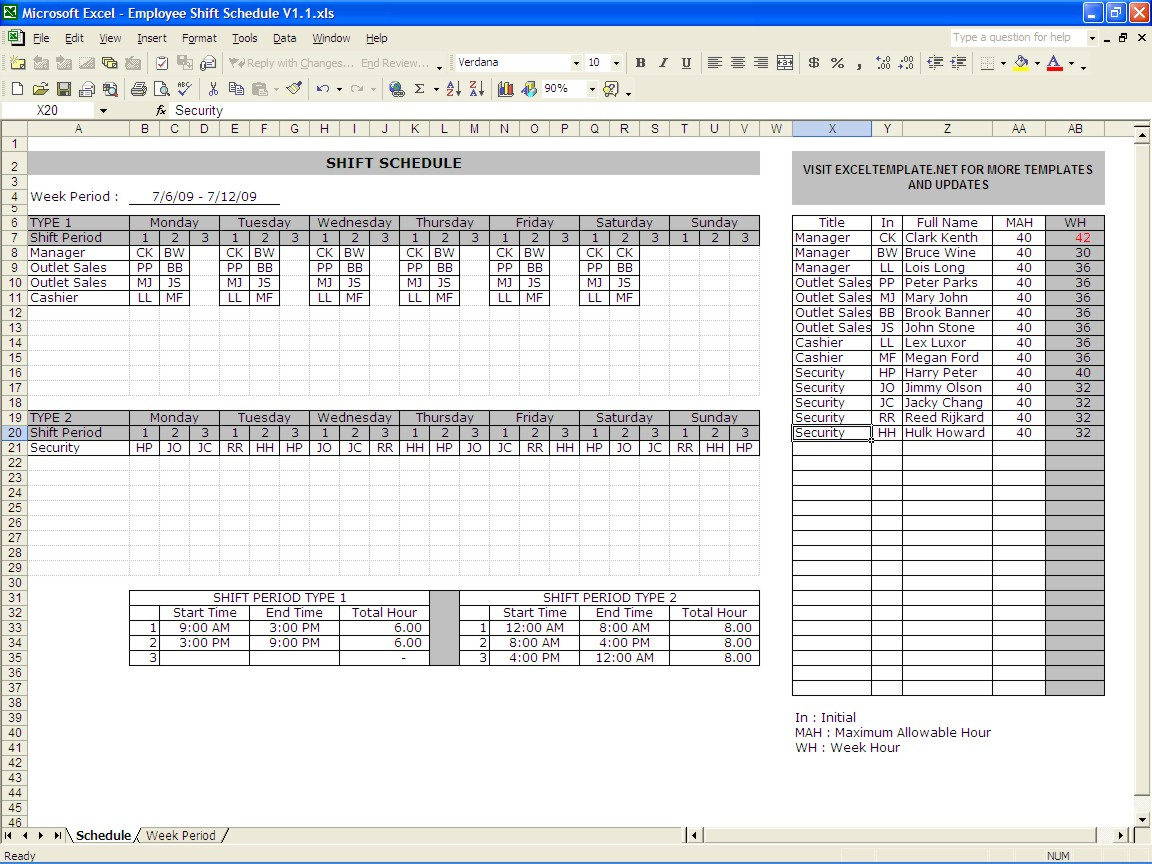The image size is (1152, 864).
Task: Click the AutoSum sigma icon
Action: pyautogui.click(x=420, y=89)
